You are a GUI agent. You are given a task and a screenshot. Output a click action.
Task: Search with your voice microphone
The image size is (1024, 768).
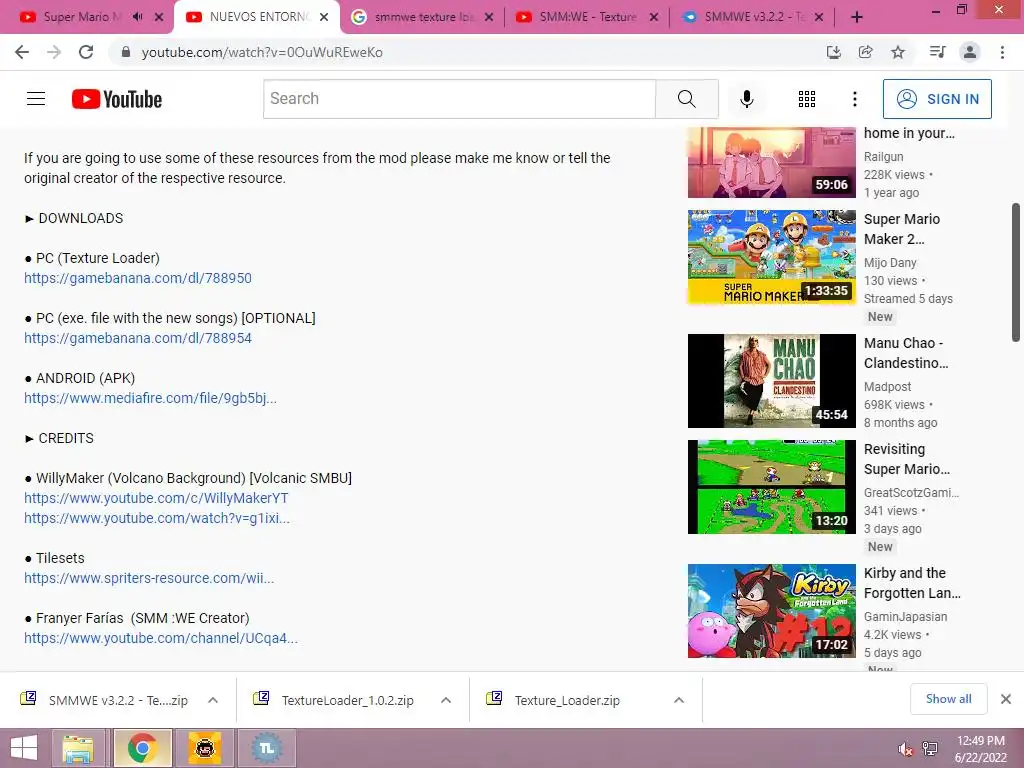pos(746,99)
